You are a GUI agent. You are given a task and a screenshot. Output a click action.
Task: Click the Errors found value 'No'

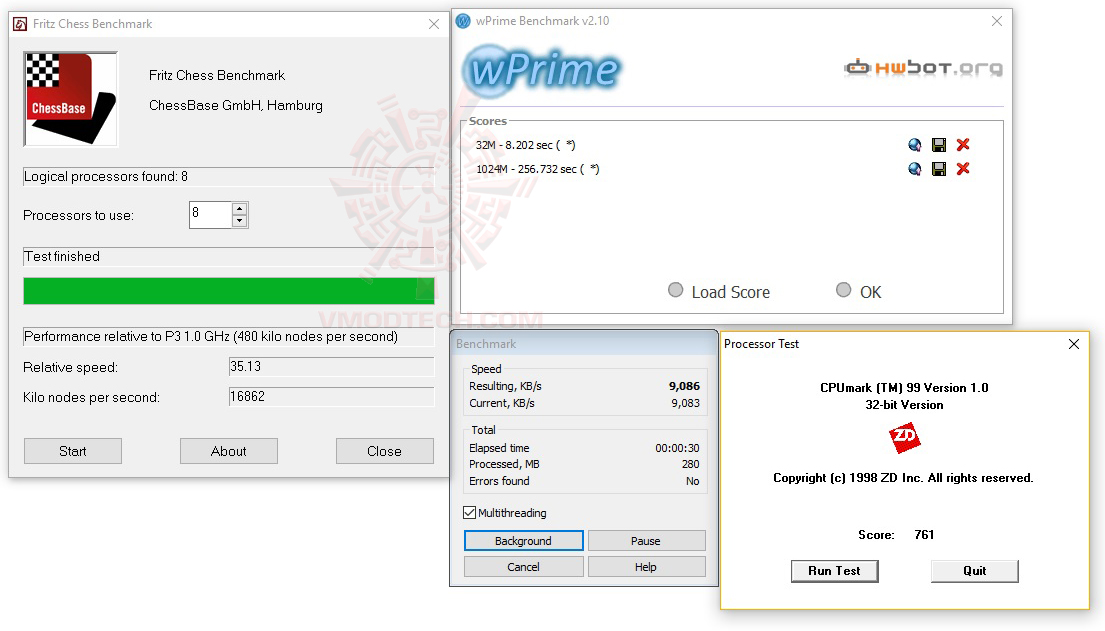pyautogui.click(x=693, y=482)
